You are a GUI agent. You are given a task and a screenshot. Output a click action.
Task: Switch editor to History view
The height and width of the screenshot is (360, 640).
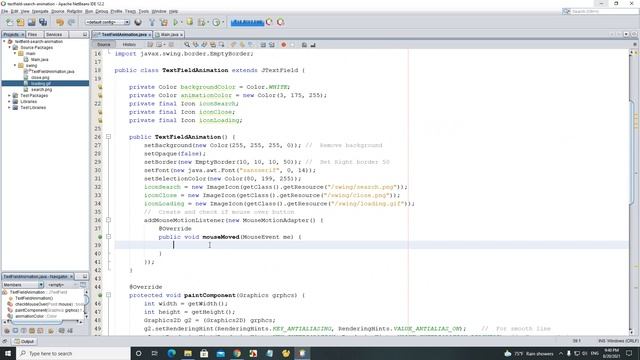coord(129,44)
